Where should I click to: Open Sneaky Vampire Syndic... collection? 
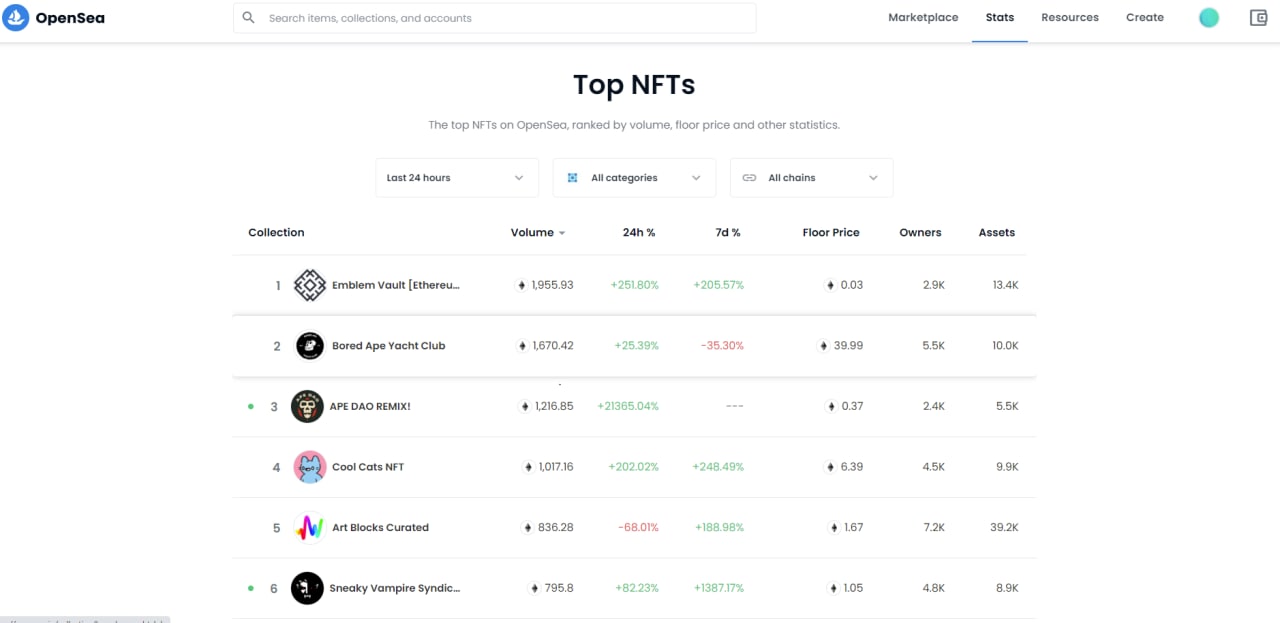395,588
